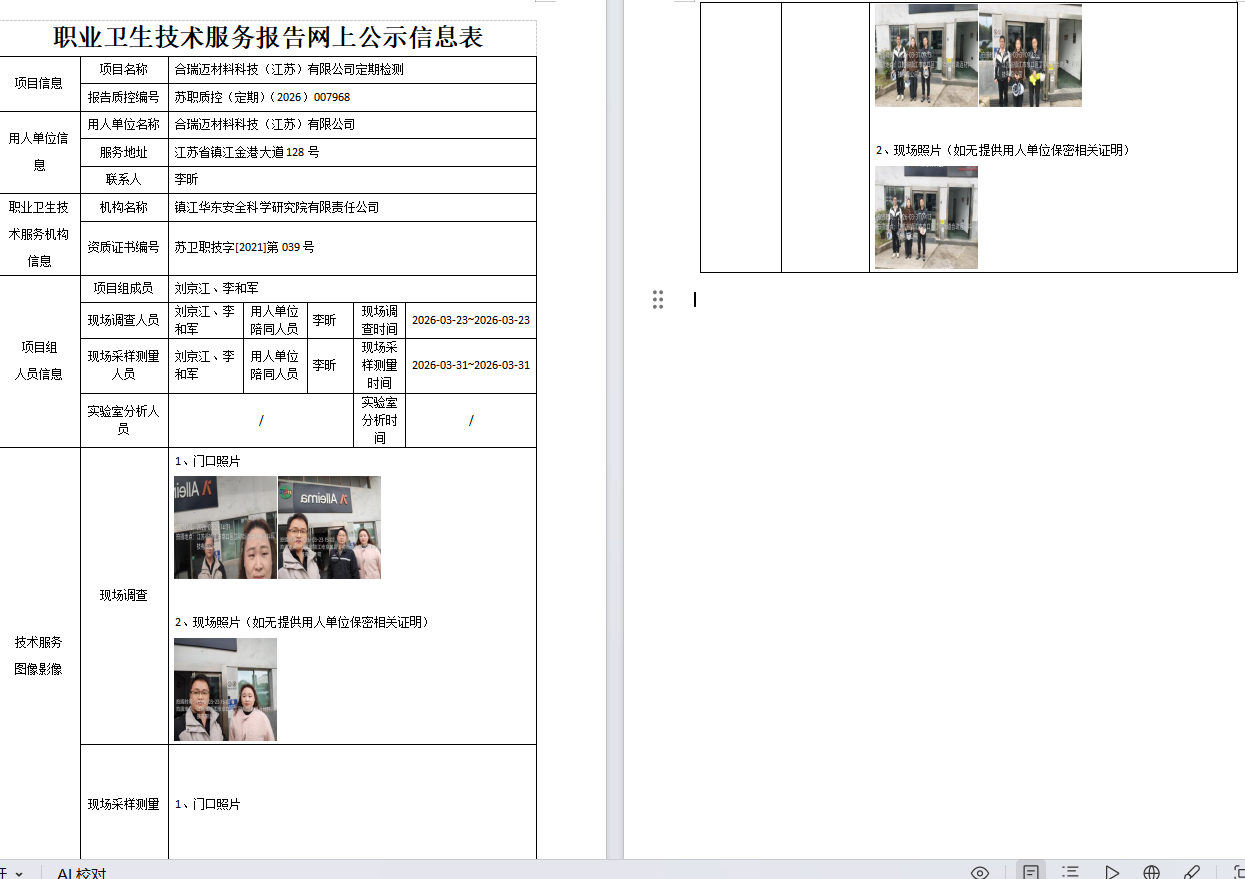The height and width of the screenshot is (879, 1245).
Task: Click the 镇江华东安全科学研究院有限责任公司 cell
Action: 352,207
